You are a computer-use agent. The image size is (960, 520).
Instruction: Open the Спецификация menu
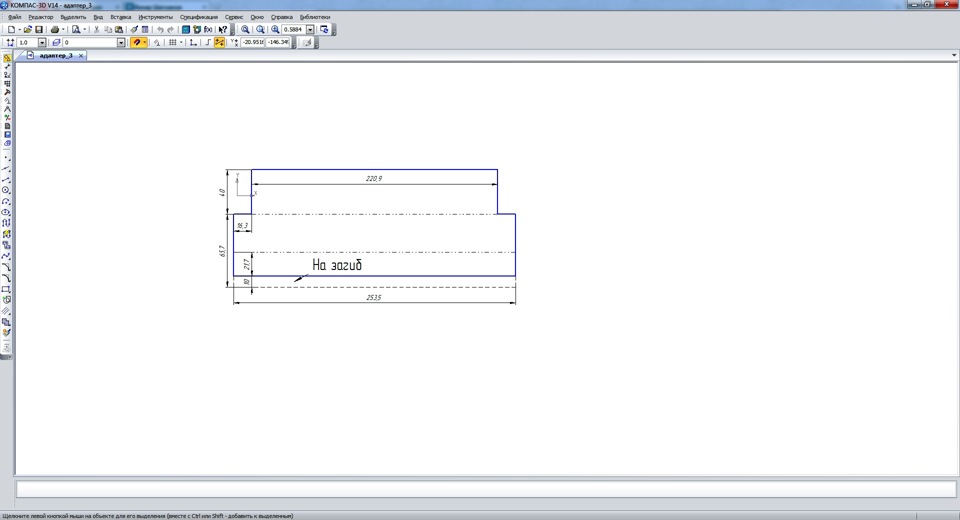click(198, 17)
